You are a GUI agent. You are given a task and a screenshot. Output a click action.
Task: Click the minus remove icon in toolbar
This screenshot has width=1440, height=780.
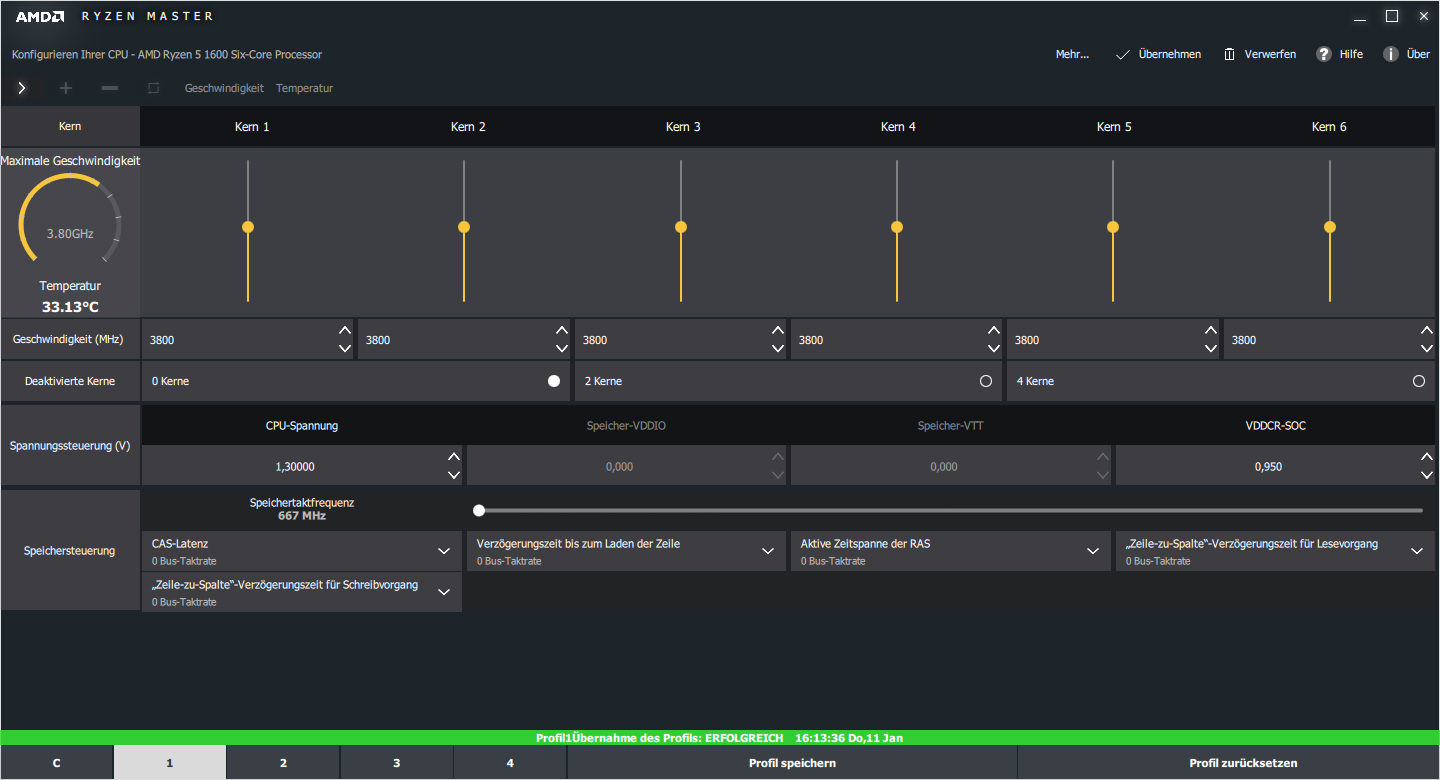[110, 88]
